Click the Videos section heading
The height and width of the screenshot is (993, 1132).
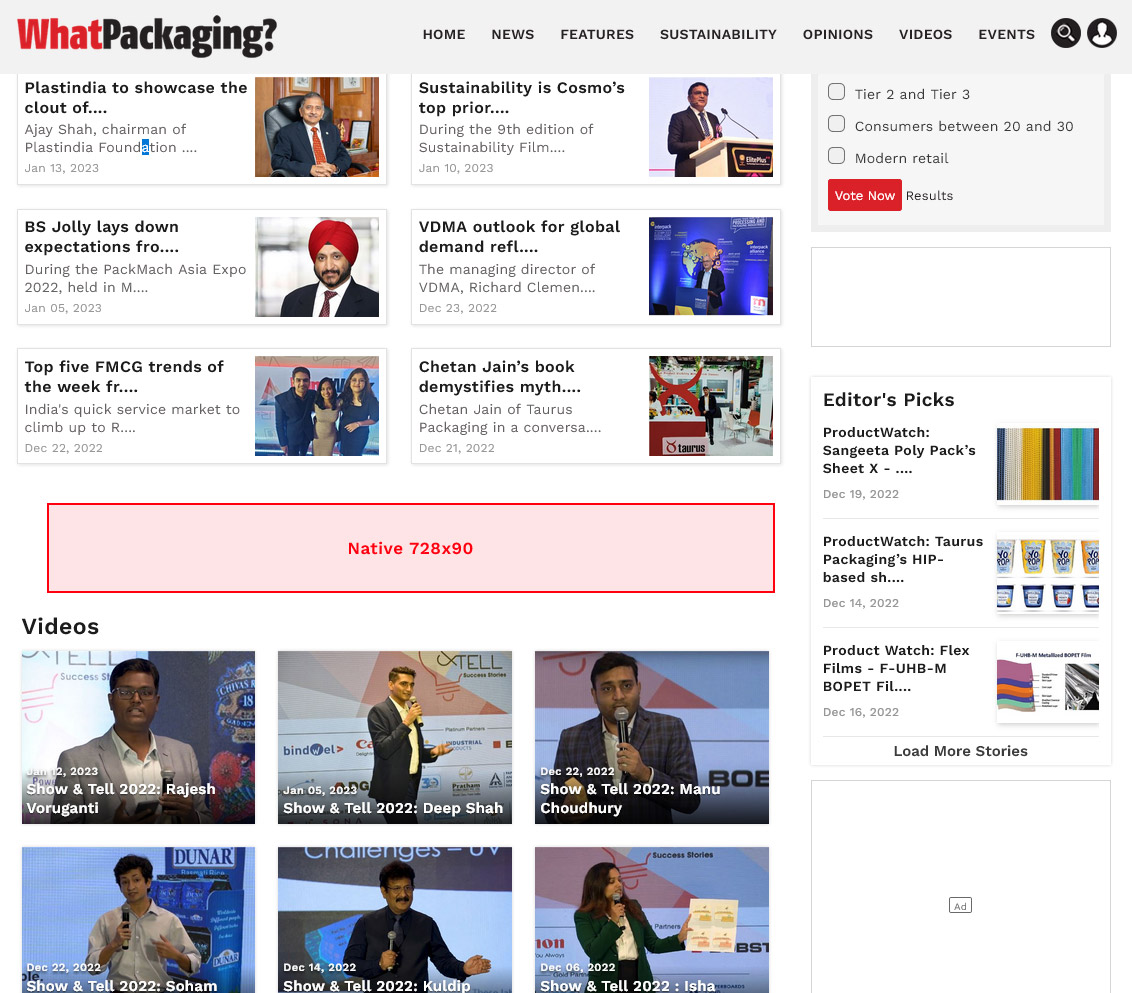click(61, 626)
